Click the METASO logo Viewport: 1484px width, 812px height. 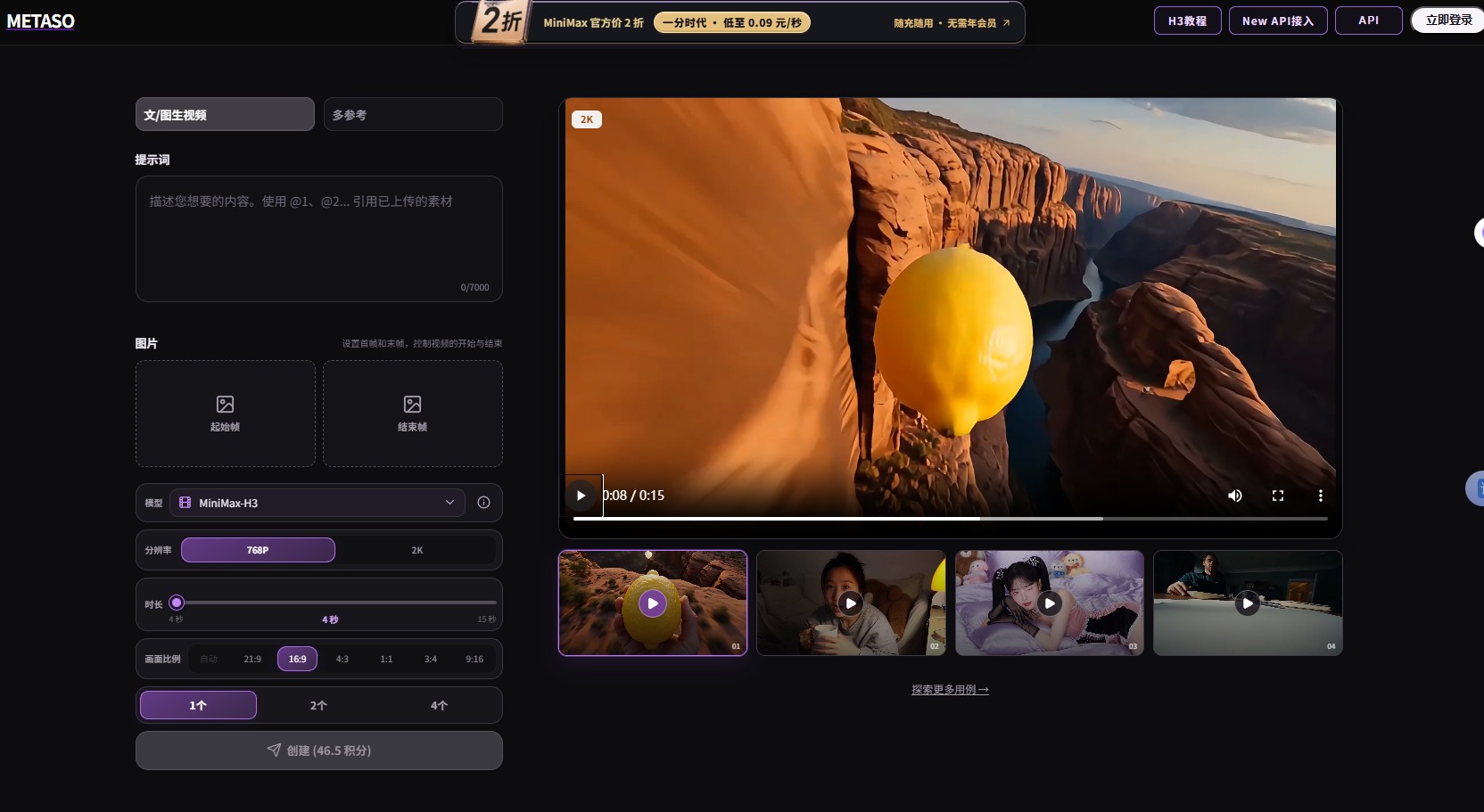click(x=41, y=21)
